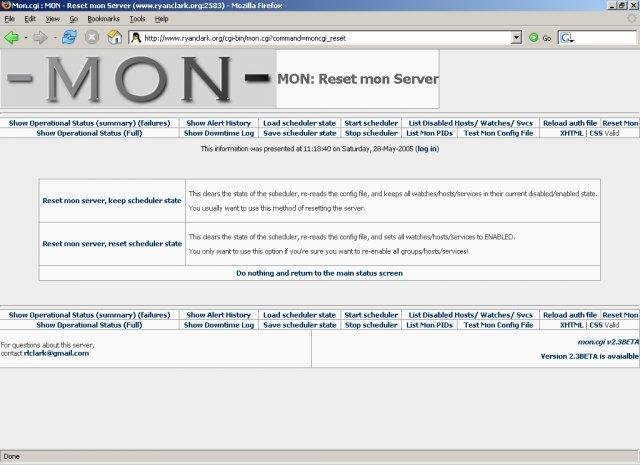The width and height of the screenshot is (640, 465).
Task: Click top CSS validation link
Action: click(x=596, y=133)
